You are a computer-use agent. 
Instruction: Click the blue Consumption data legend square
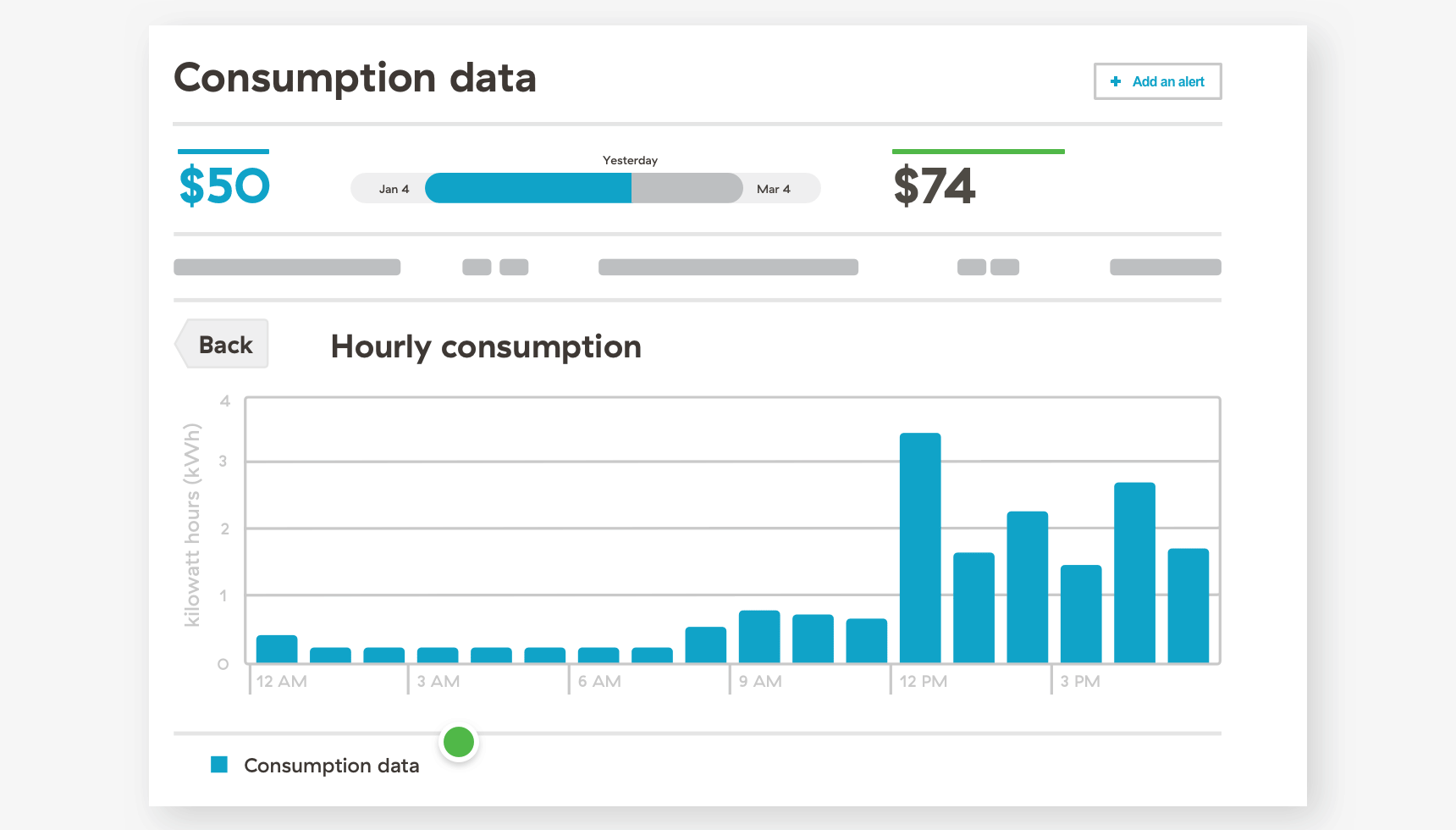219,764
